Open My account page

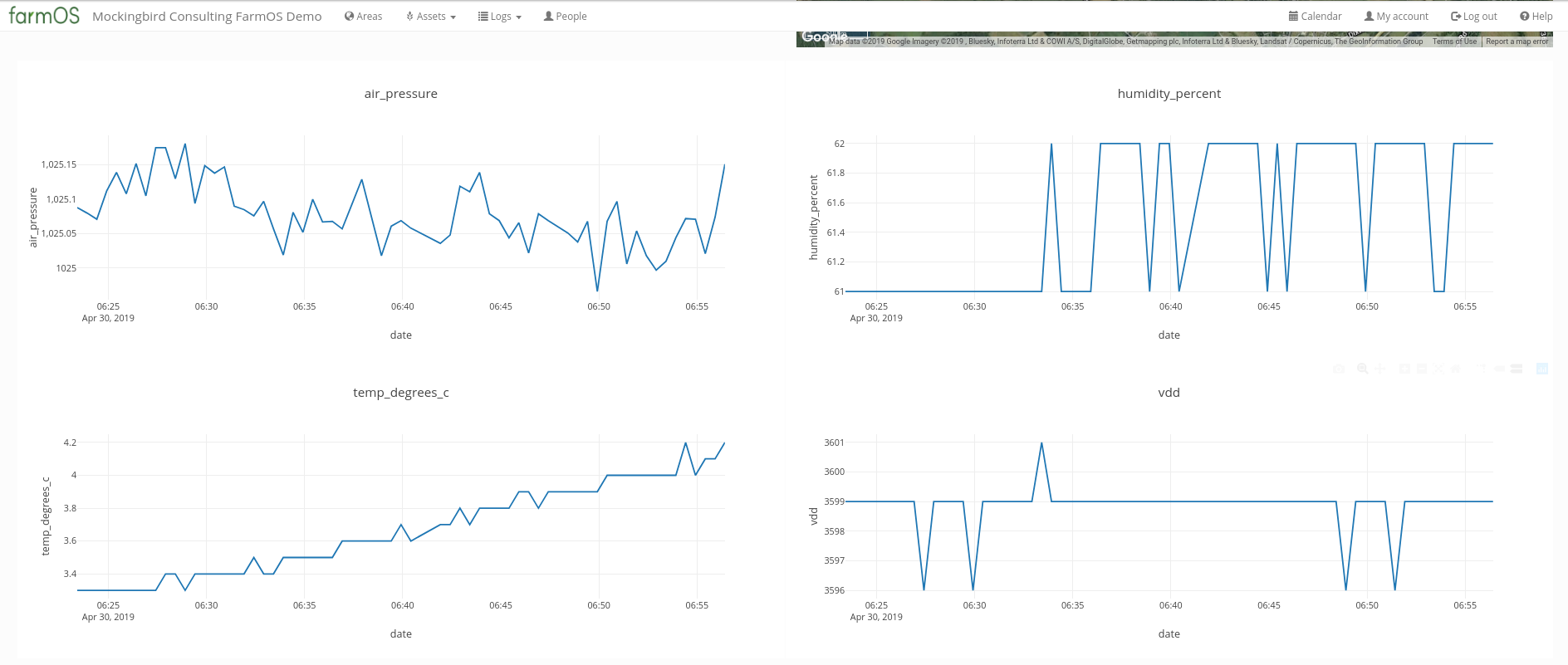click(x=1396, y=17)
